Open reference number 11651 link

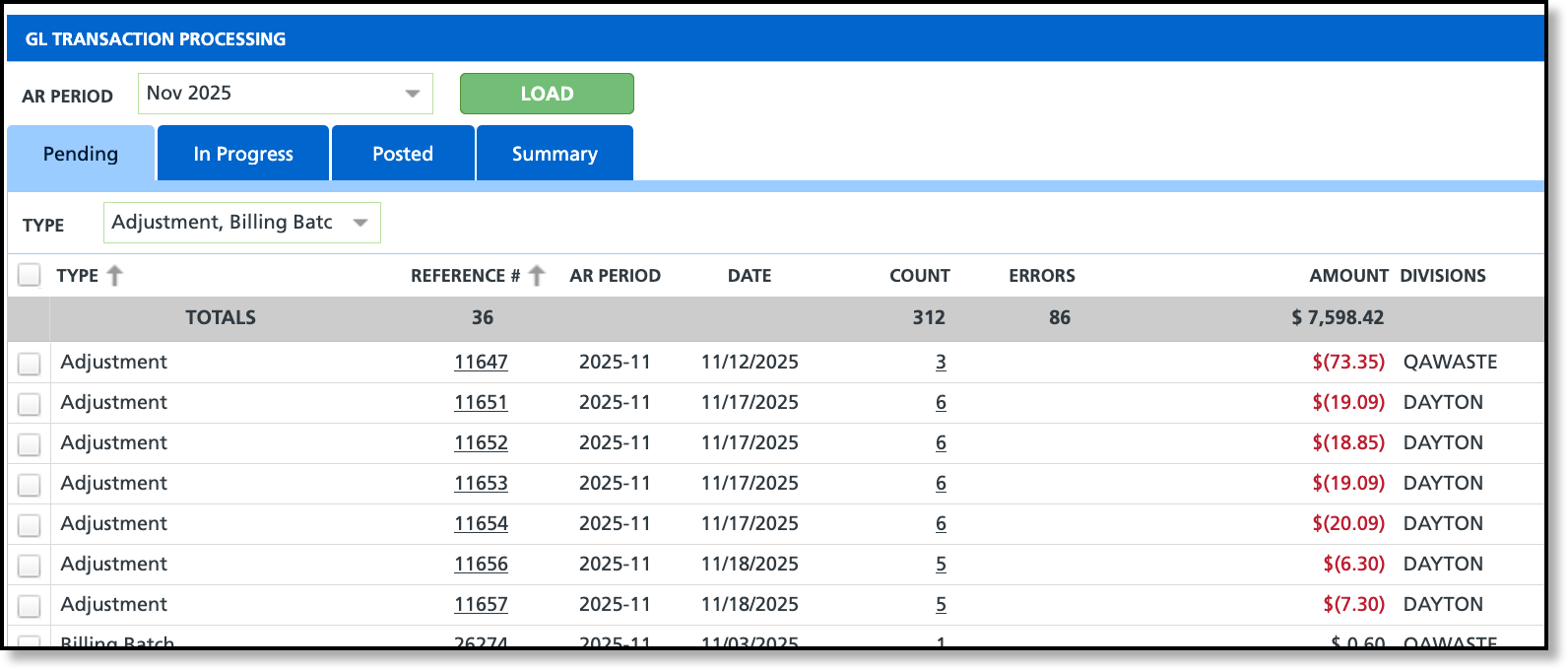pos(481,402)
